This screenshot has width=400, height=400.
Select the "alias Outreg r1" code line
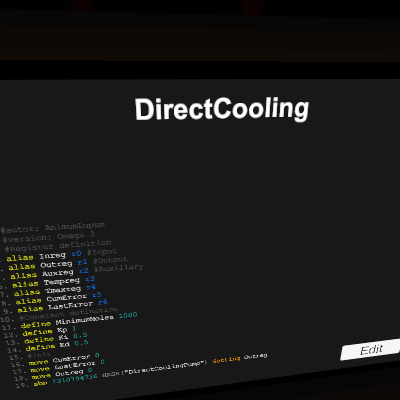(x=48, y=265)
